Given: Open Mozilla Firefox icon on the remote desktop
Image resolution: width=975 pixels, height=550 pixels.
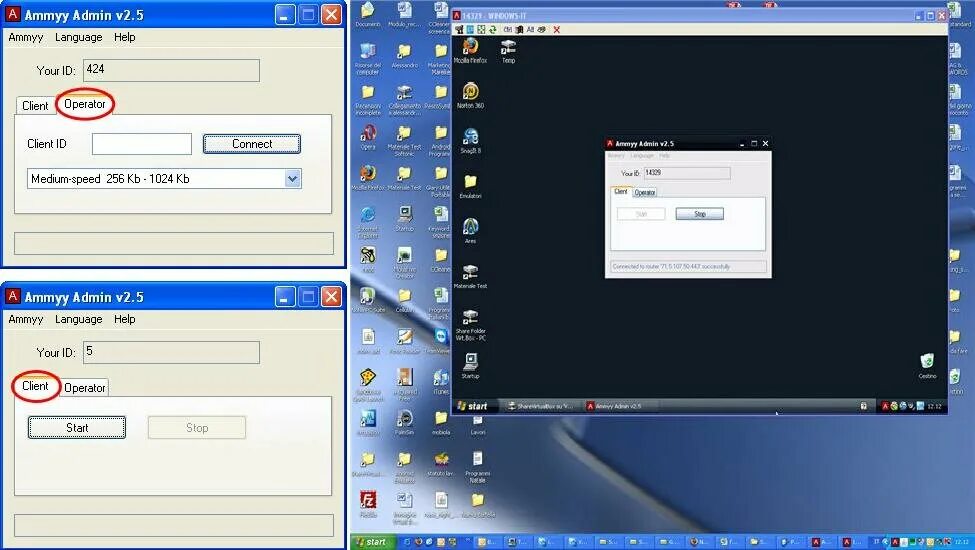Looking at the screenshot, I should click(x=470, y=51).
